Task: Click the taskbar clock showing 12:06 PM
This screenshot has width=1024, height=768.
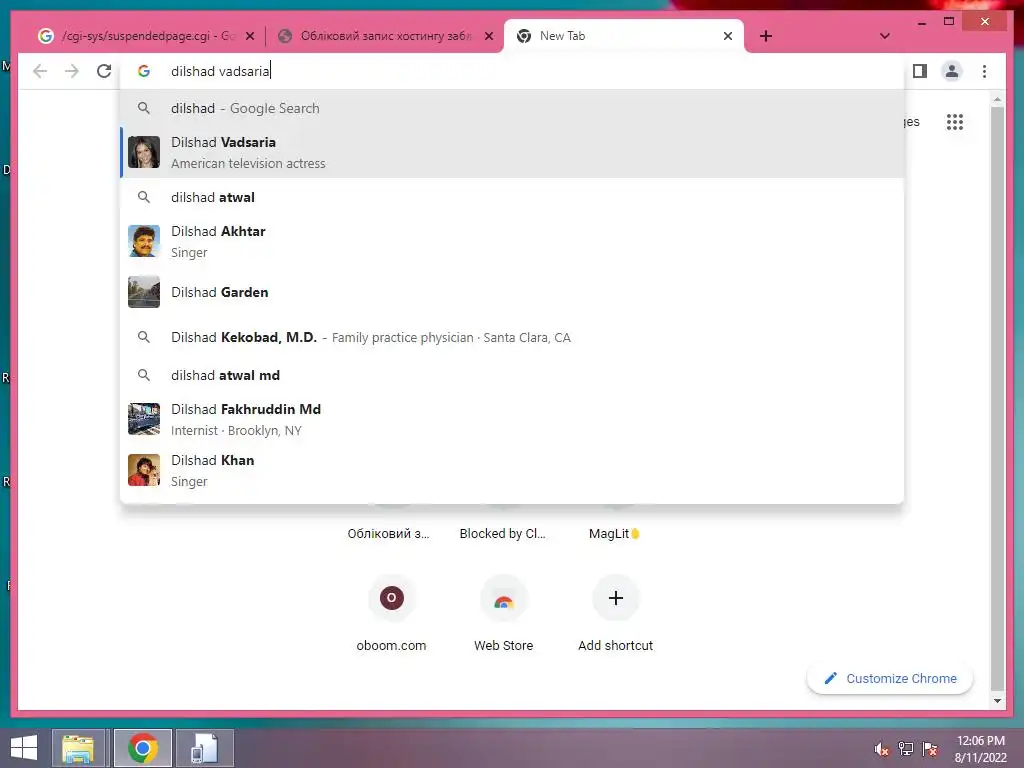Action: coord(980,749)
